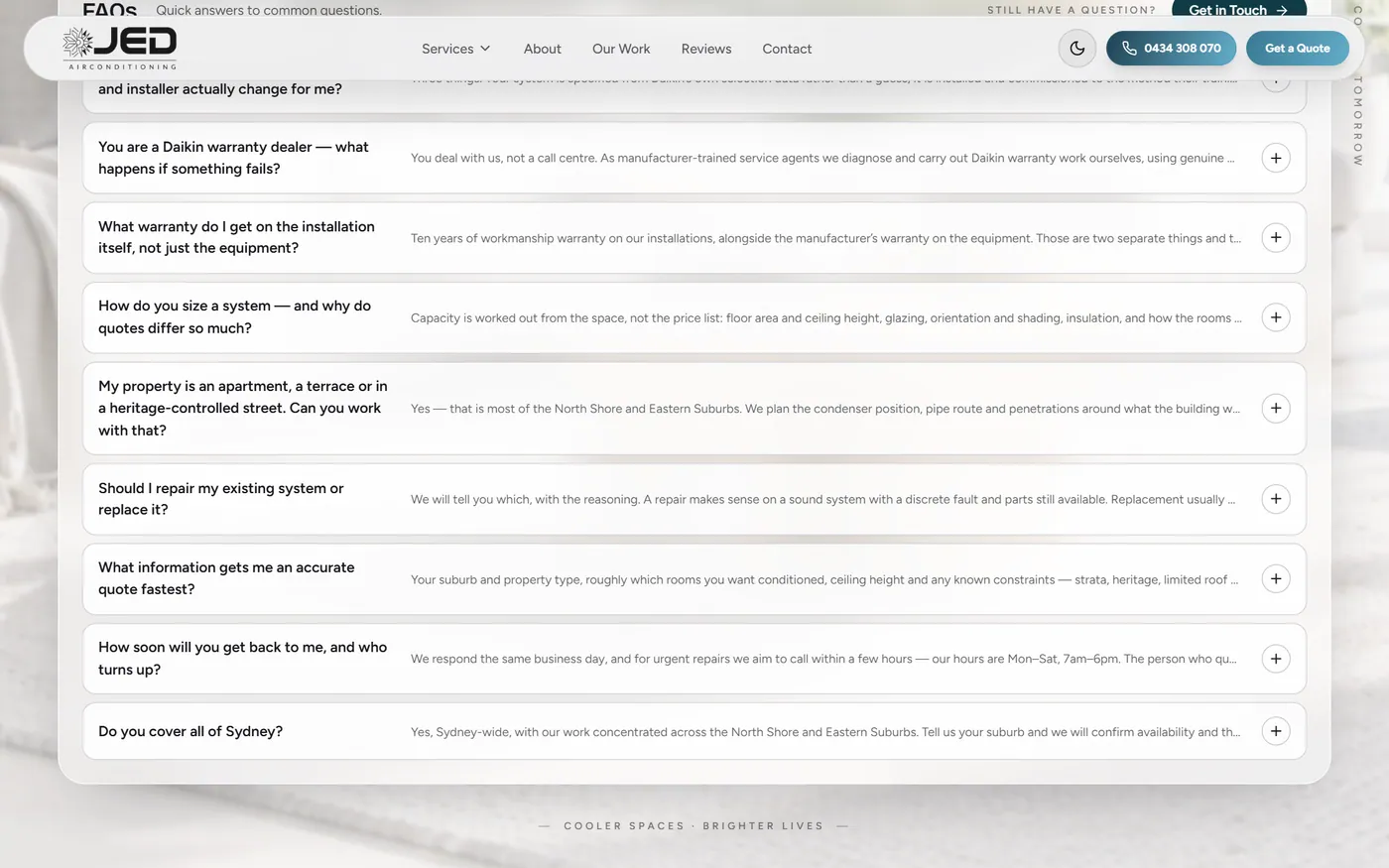1389x868 pixels.
Task: Click the JED Airconditioning logo
Action: pyautogui.click(x=119, y=48)
